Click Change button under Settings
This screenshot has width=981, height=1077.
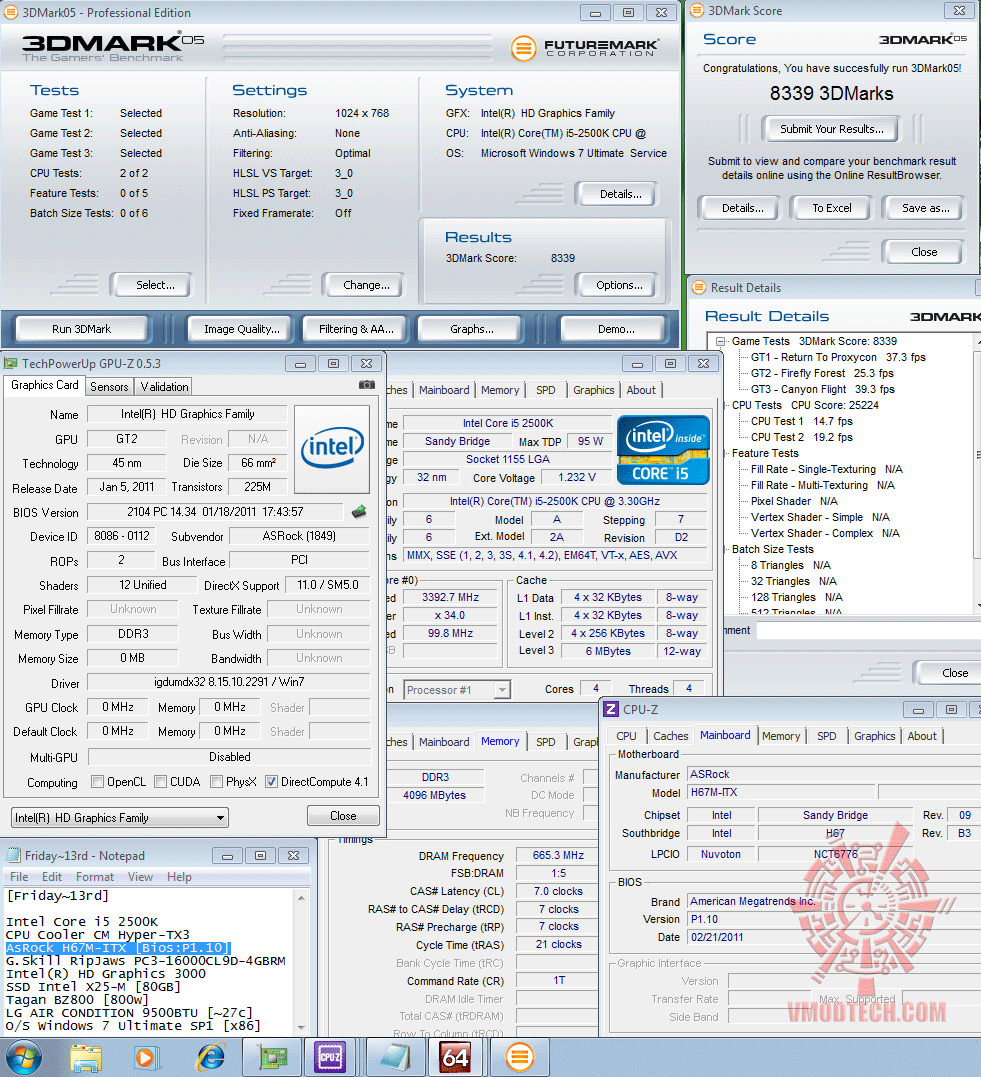coord(366,285)
